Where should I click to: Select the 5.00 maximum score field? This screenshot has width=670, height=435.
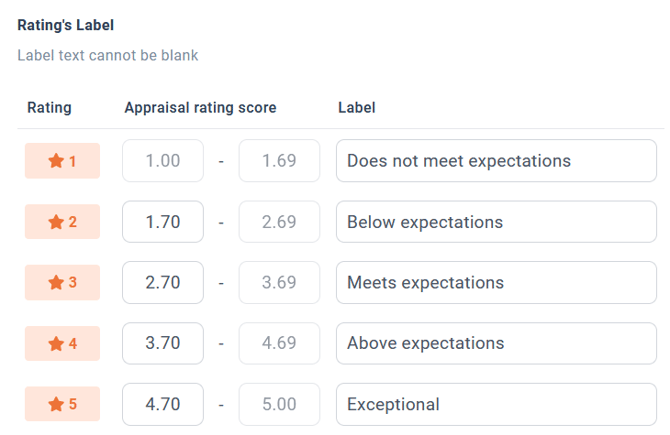click(x=279, y=404)
